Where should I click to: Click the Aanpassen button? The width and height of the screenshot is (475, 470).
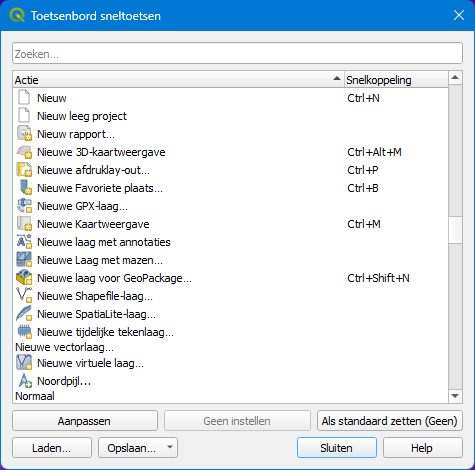pos(85,421)
